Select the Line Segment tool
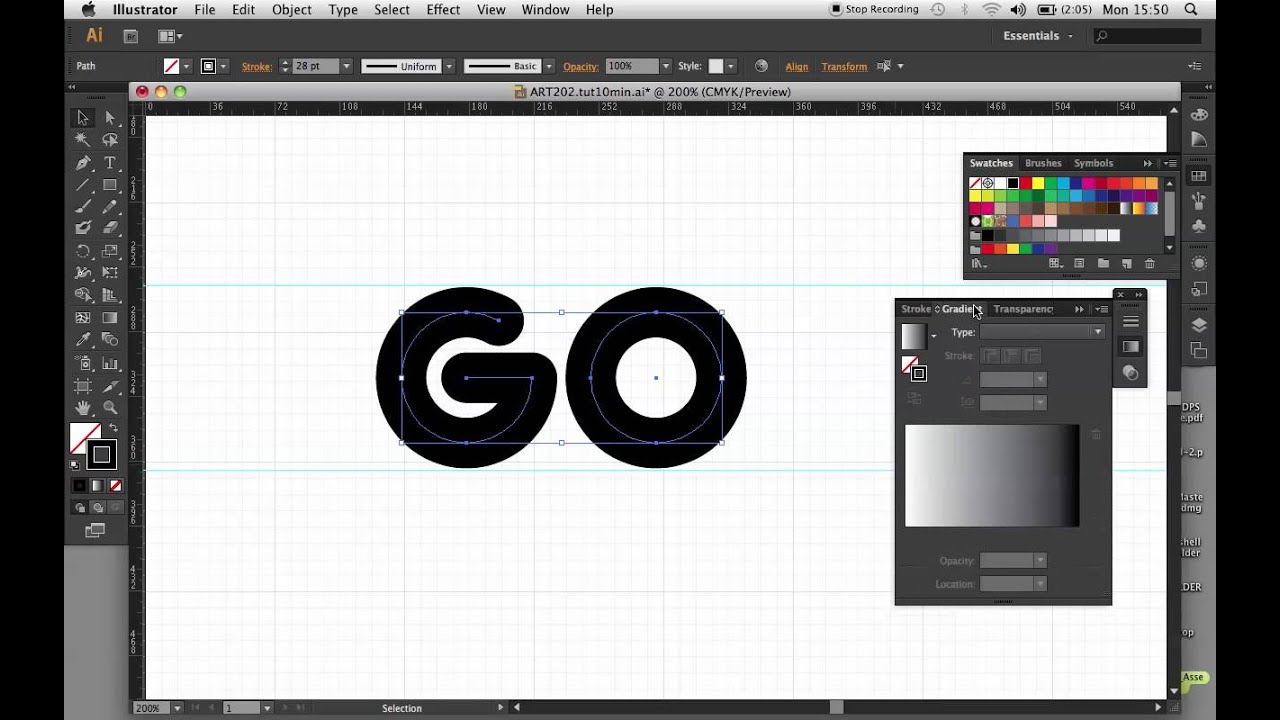 coord(83,185)
